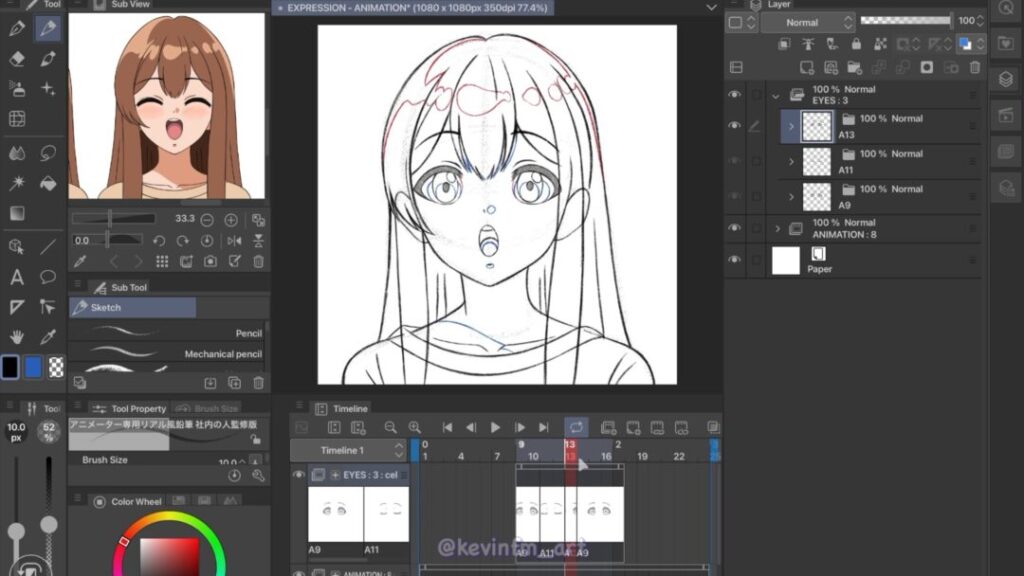
Task: Expand the ANIMATION : 8 folder
Action: (x=777, y=229)
